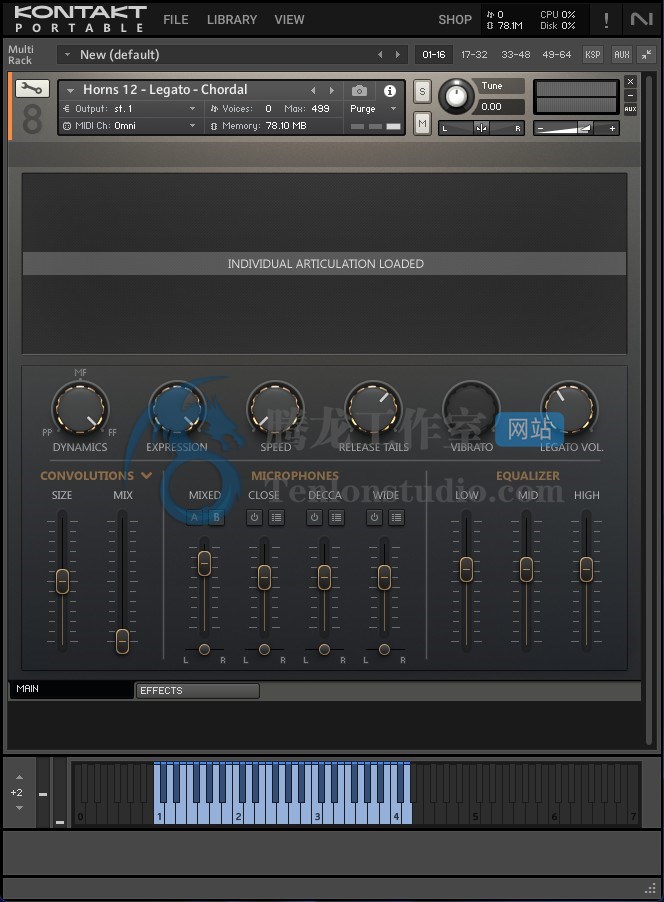Open the Purge dropdown menu

click(373, 109)
